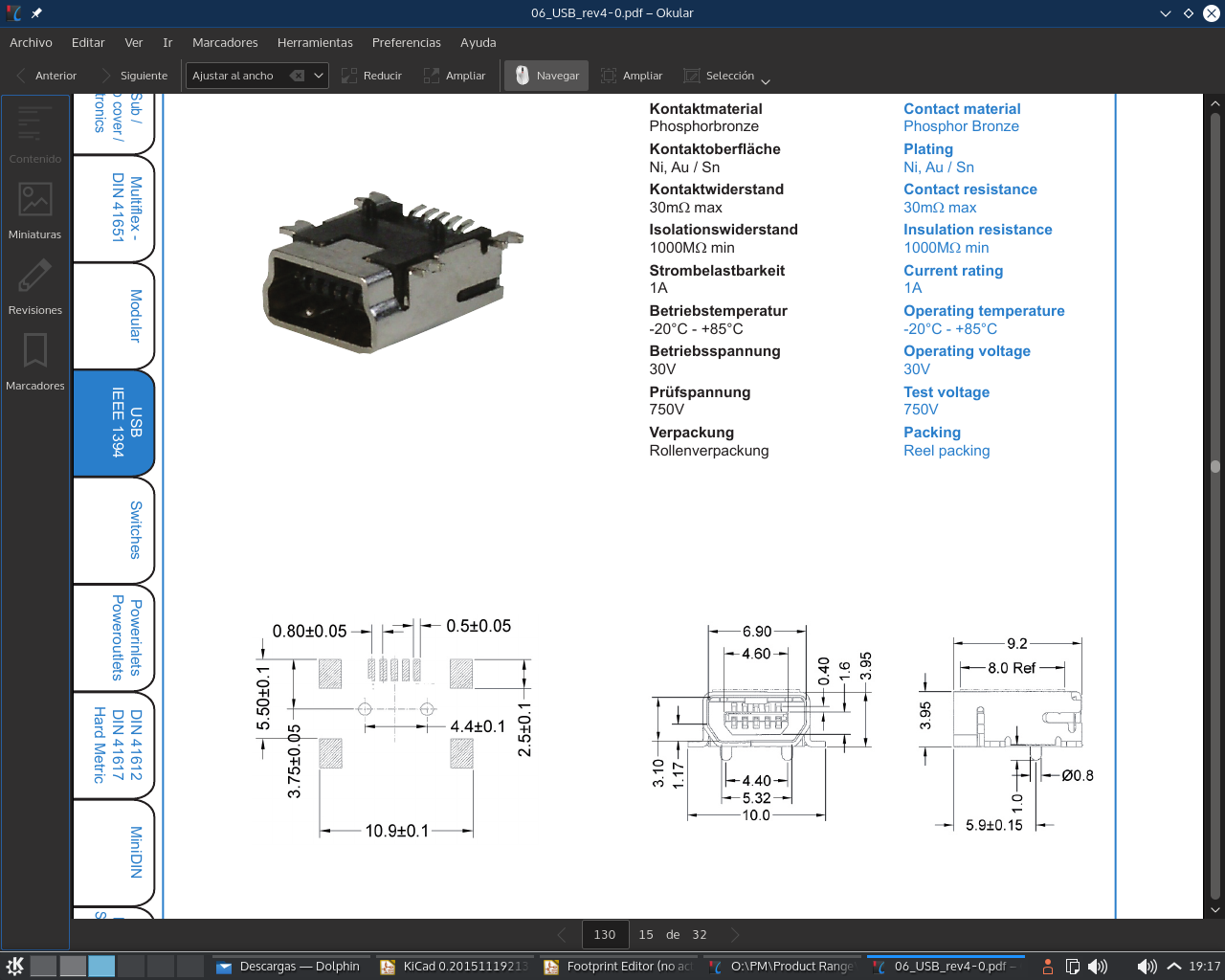
Task: Toggle the Selección tool
Action: (719, 76)
